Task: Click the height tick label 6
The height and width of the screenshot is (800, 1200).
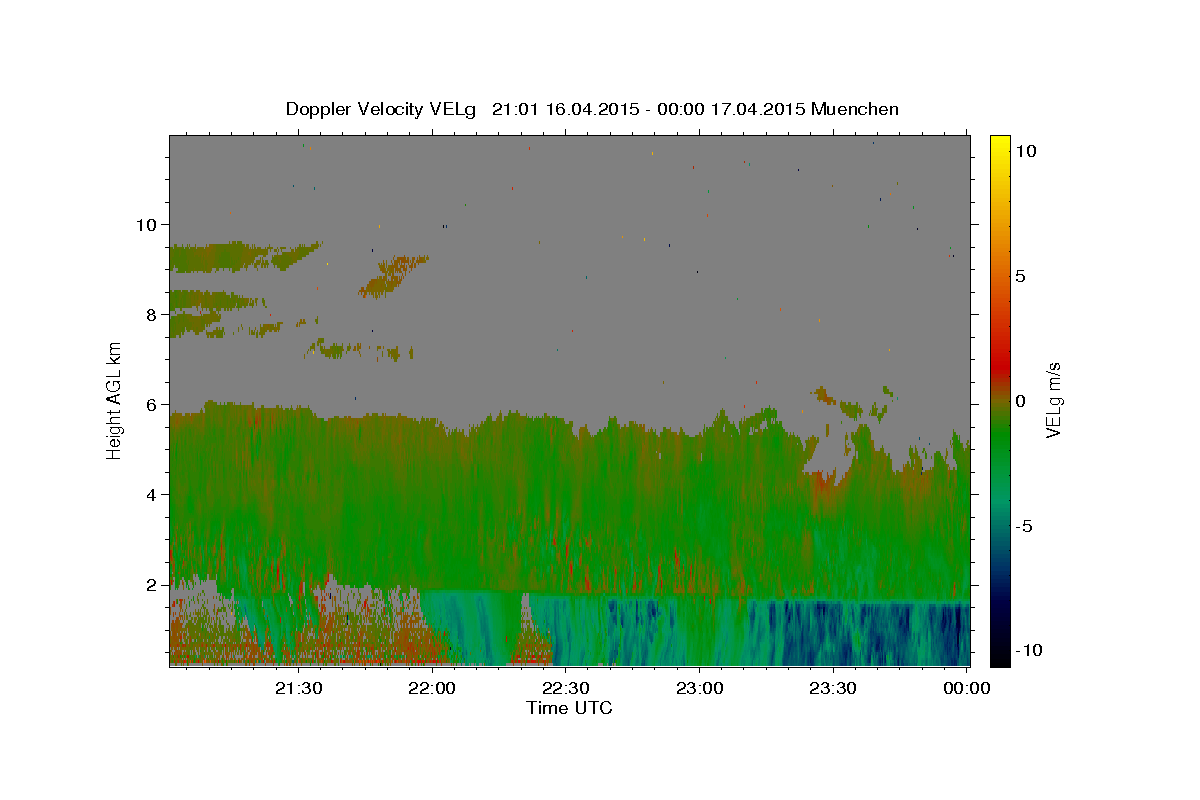Action: click(x=153, y=405)
